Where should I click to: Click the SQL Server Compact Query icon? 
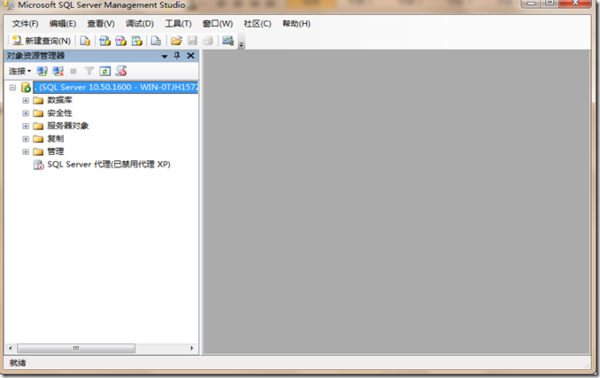coord(156,41)
